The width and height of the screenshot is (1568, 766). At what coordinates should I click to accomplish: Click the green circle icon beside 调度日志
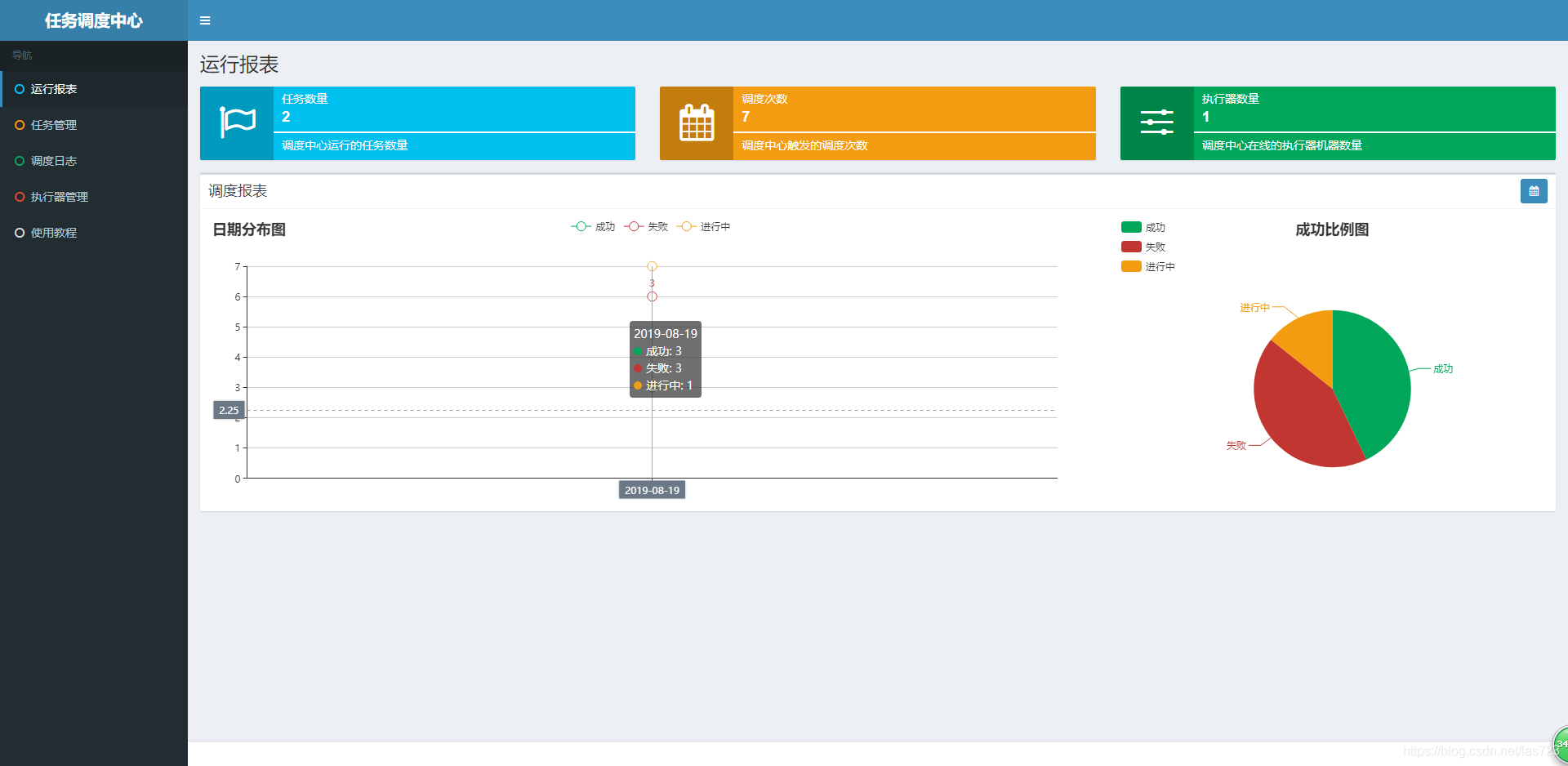click(20, 161)
